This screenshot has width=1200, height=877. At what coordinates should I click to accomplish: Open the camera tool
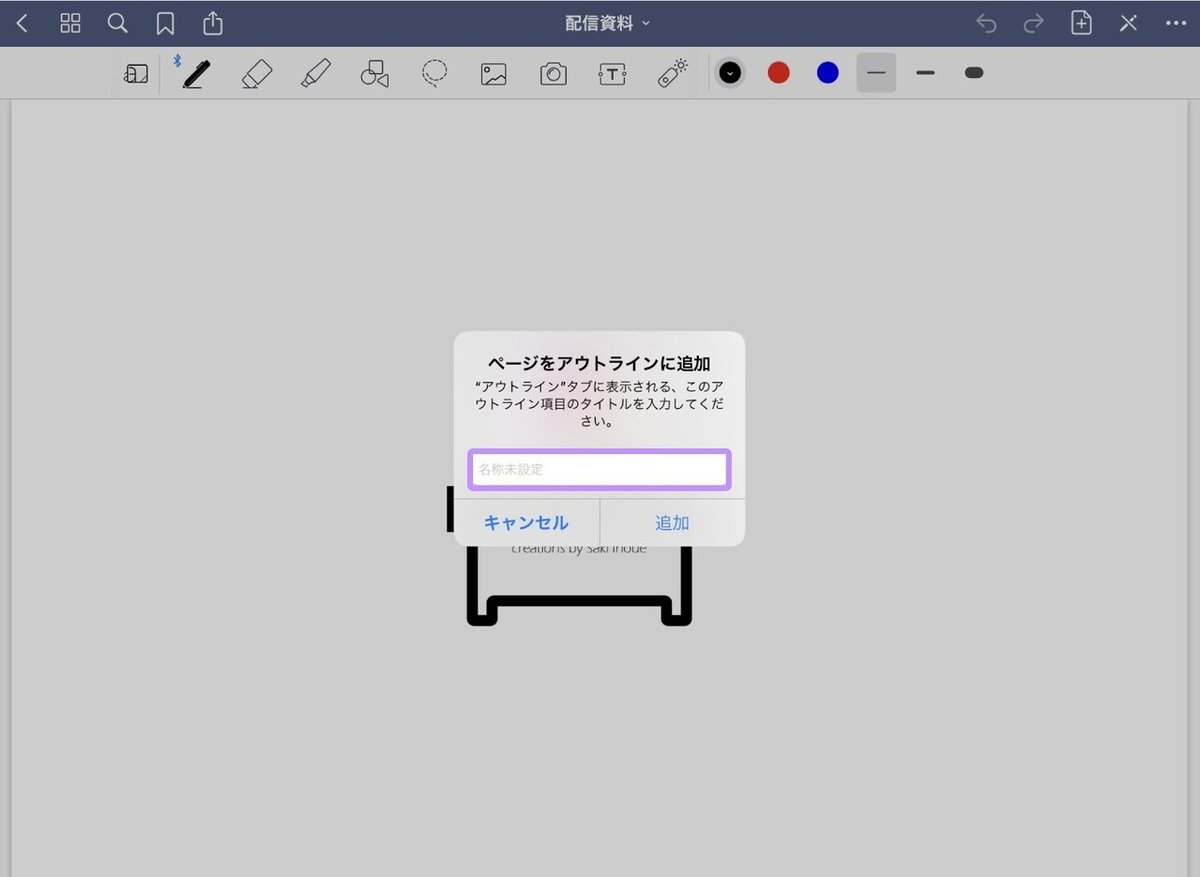552,72
